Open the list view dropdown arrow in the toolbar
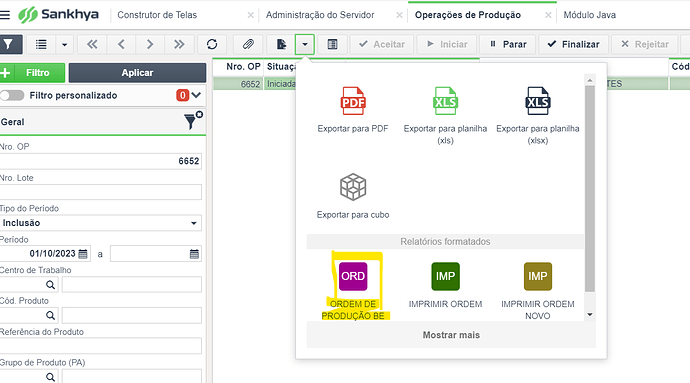The height and width of the screenshot is (383, 690). [x=64, y=44]
